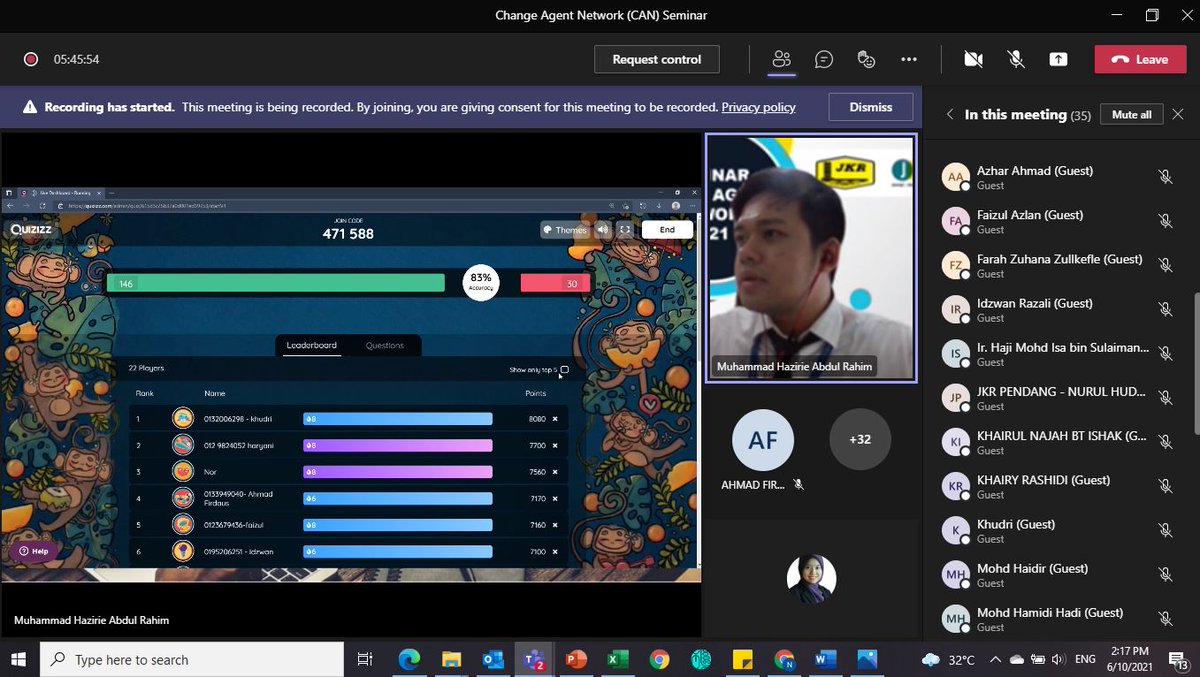Leave the meeting
This screenshot has width=1200, height=677.
(1140, 59)
